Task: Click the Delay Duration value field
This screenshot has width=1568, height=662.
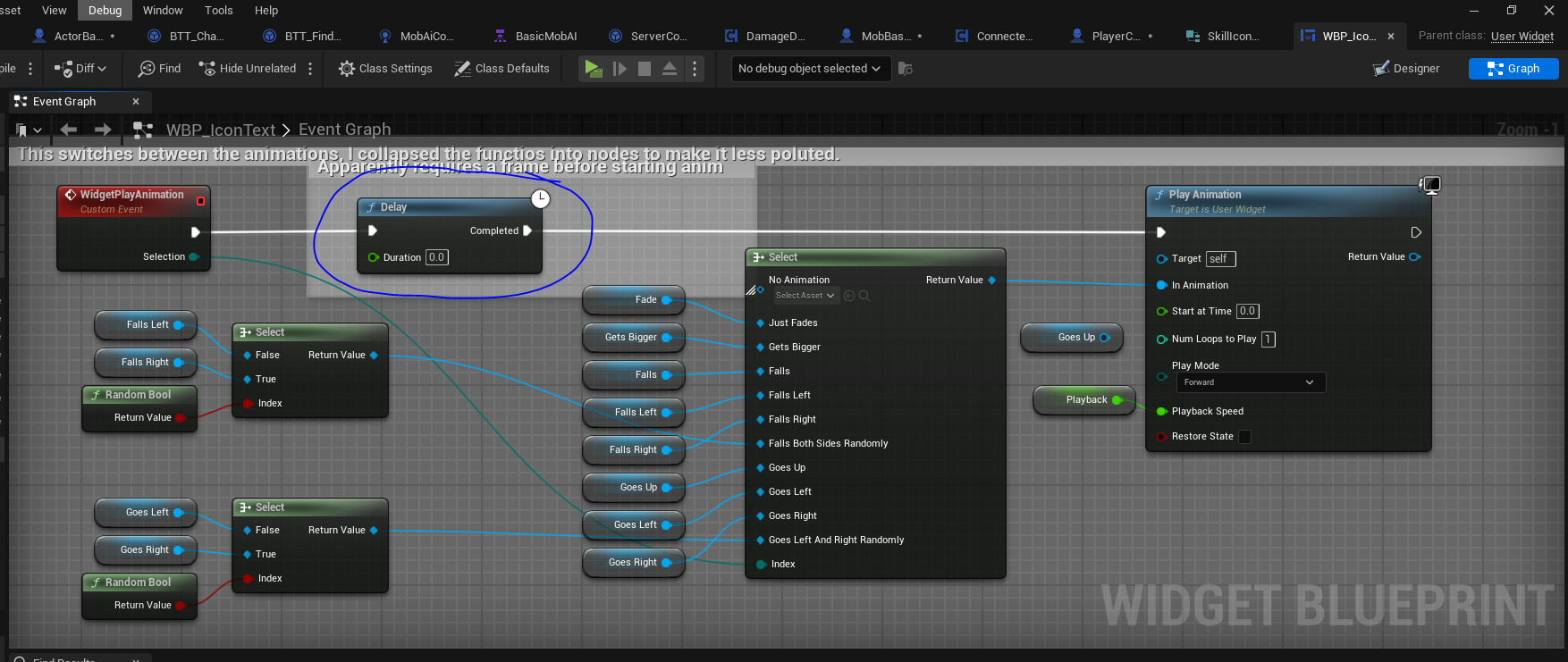Action: (437, 257)
